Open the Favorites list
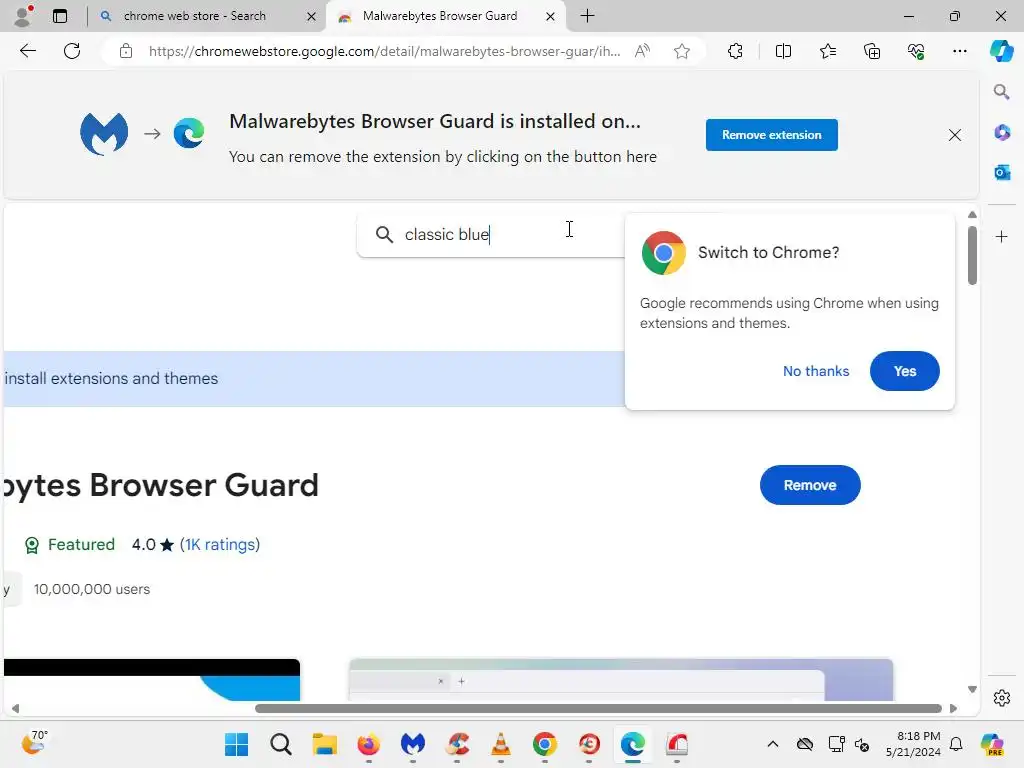Image resolution: width=1024 pixels, height=768 pixels. [827, 51]
